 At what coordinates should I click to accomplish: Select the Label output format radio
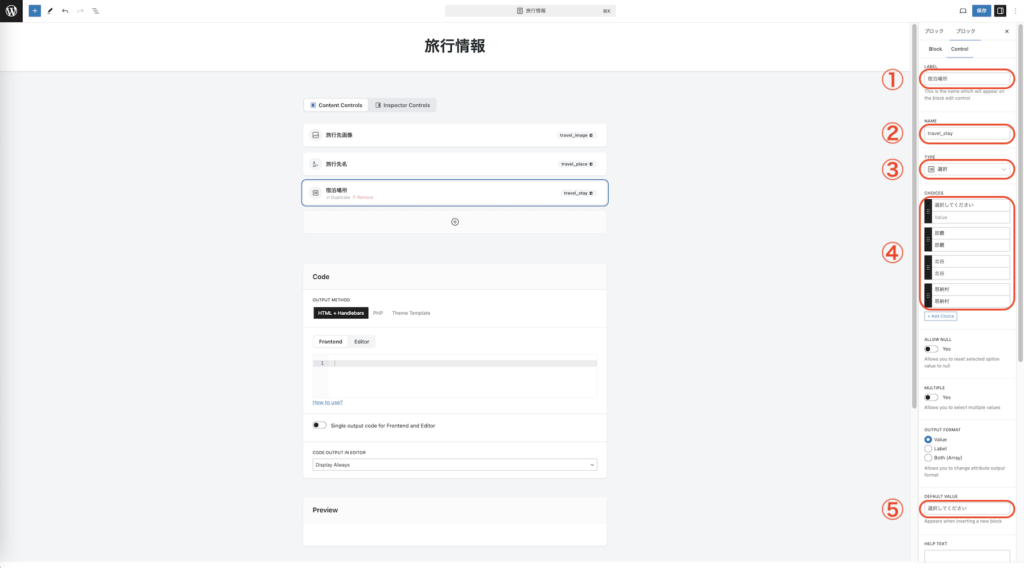pyautogui.click(x=929, y=449)
